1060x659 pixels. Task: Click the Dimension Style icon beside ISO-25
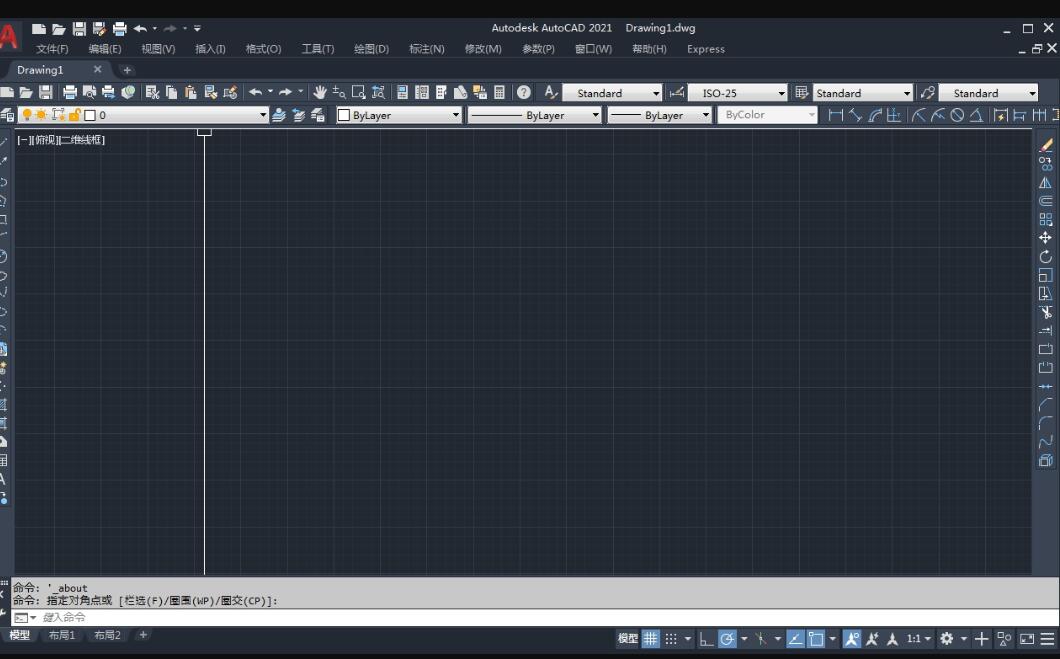pyautogui.click(x=676, y=93)
